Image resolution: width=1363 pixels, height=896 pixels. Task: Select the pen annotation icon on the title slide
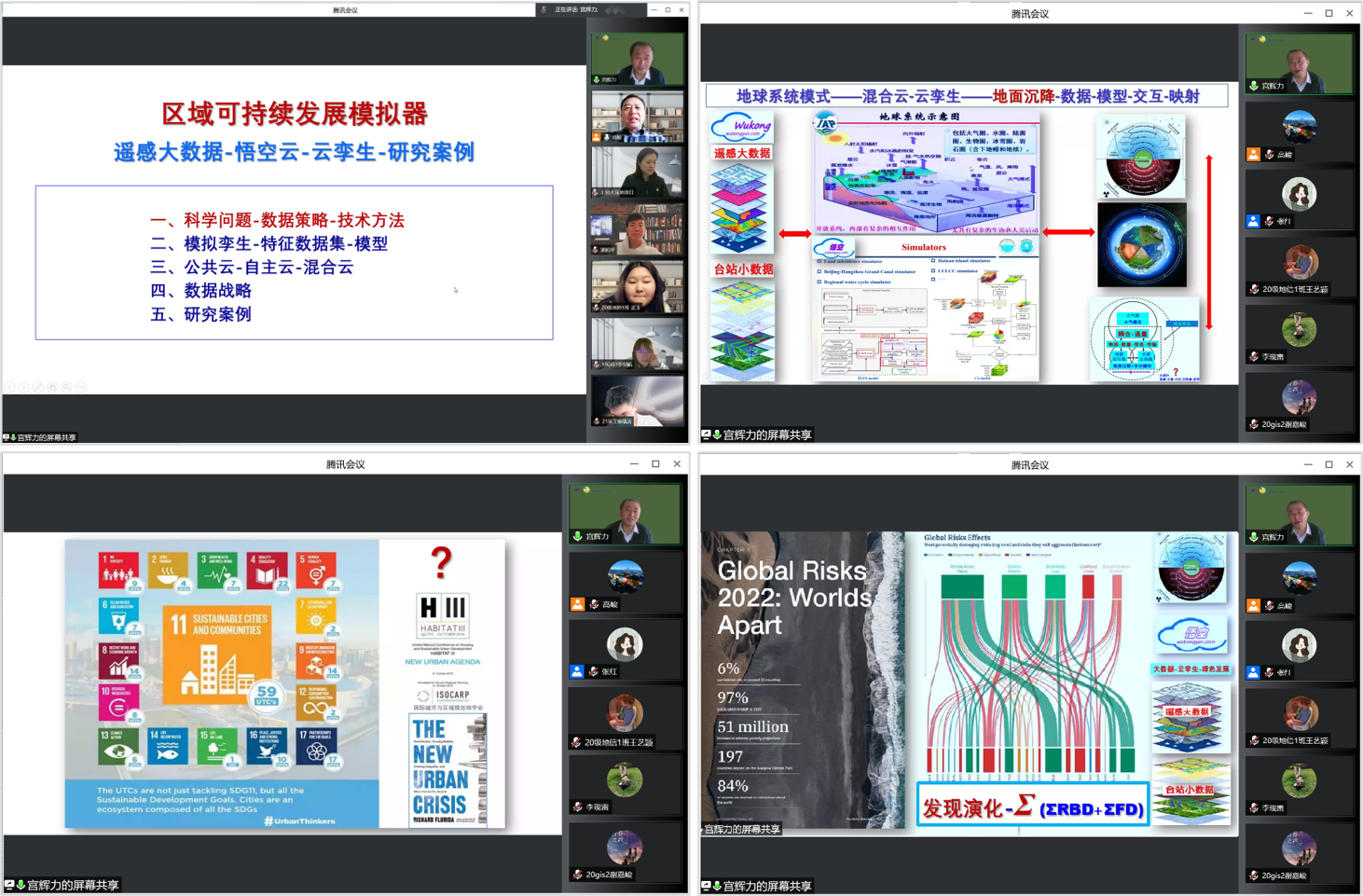click(38, 387)
